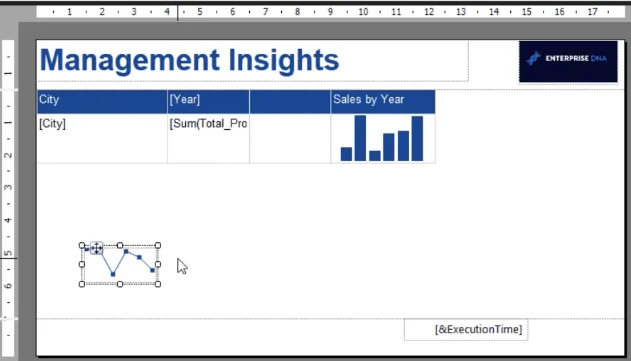The image size is (631, 361).
Task: Select the [City] data cell
Action: pyautogui.click(x=102, y=138)
